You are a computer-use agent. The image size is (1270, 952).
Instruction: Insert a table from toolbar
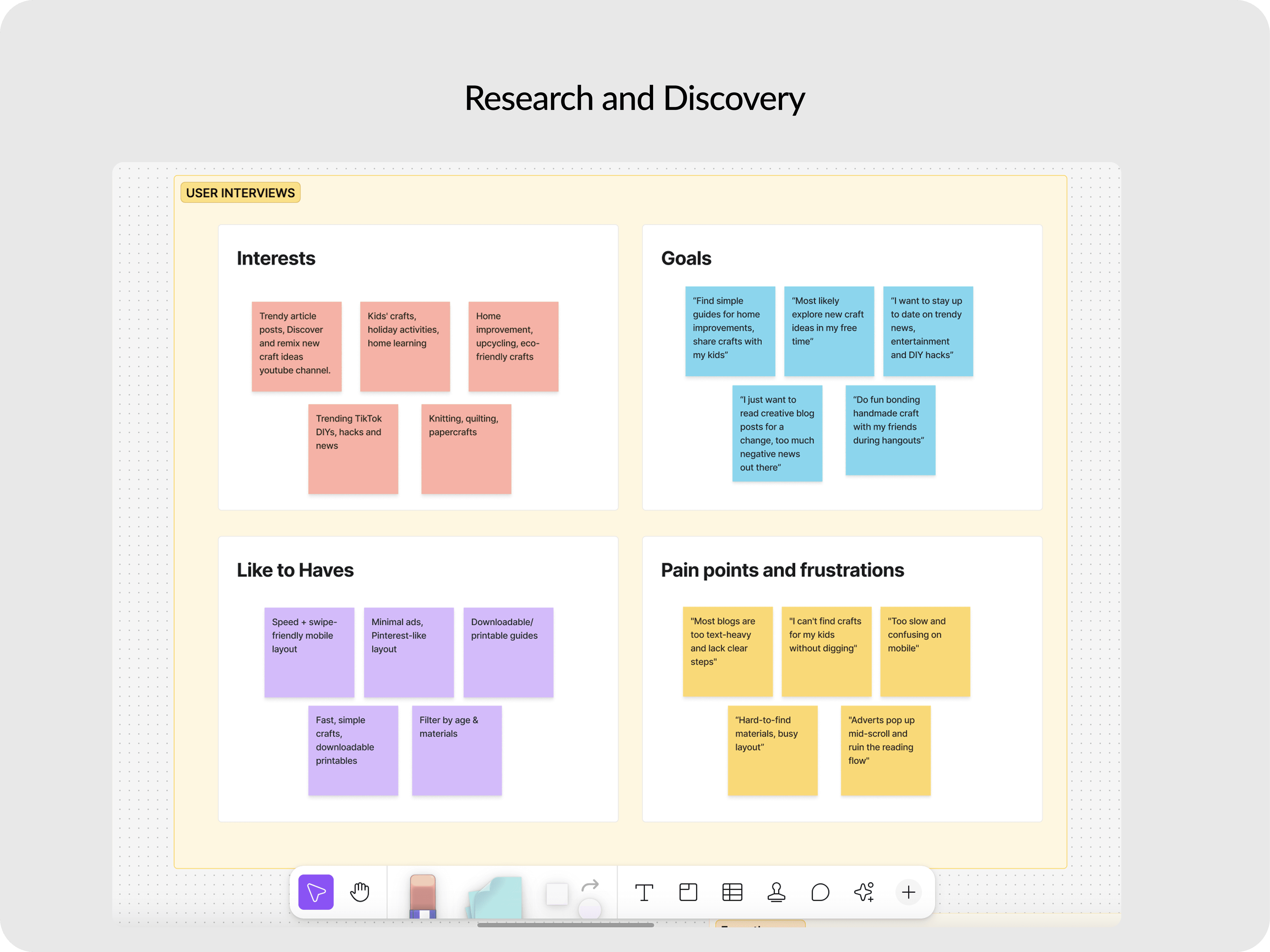point(732,892)
